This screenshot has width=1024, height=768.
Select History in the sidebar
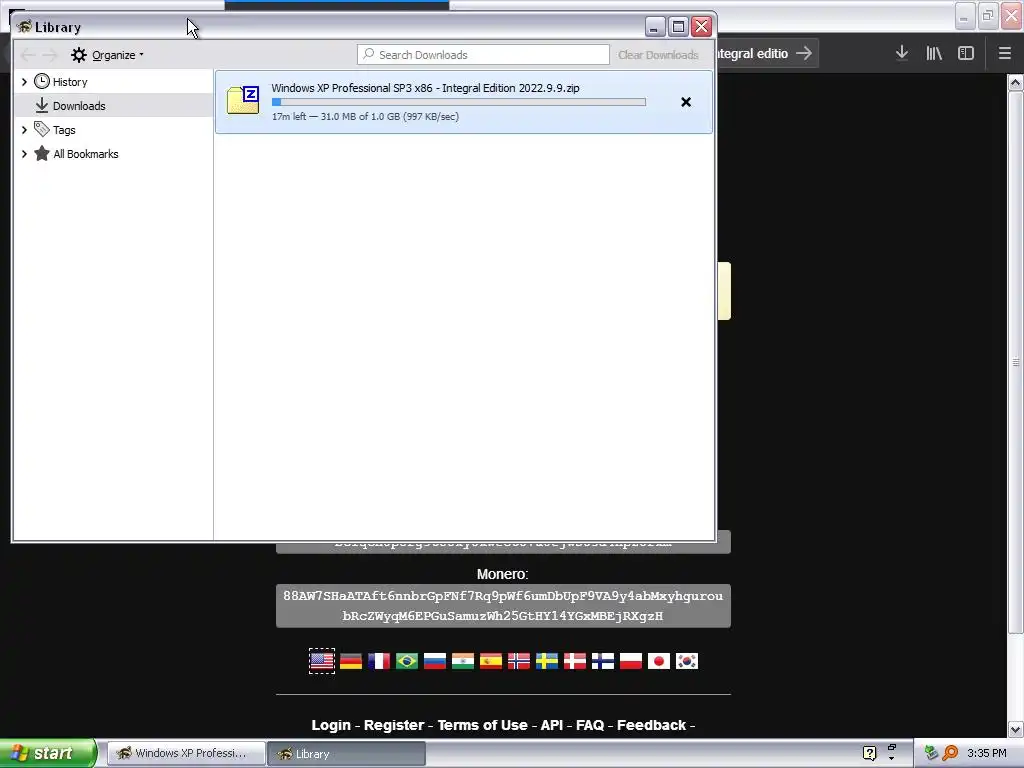[70, 82]
